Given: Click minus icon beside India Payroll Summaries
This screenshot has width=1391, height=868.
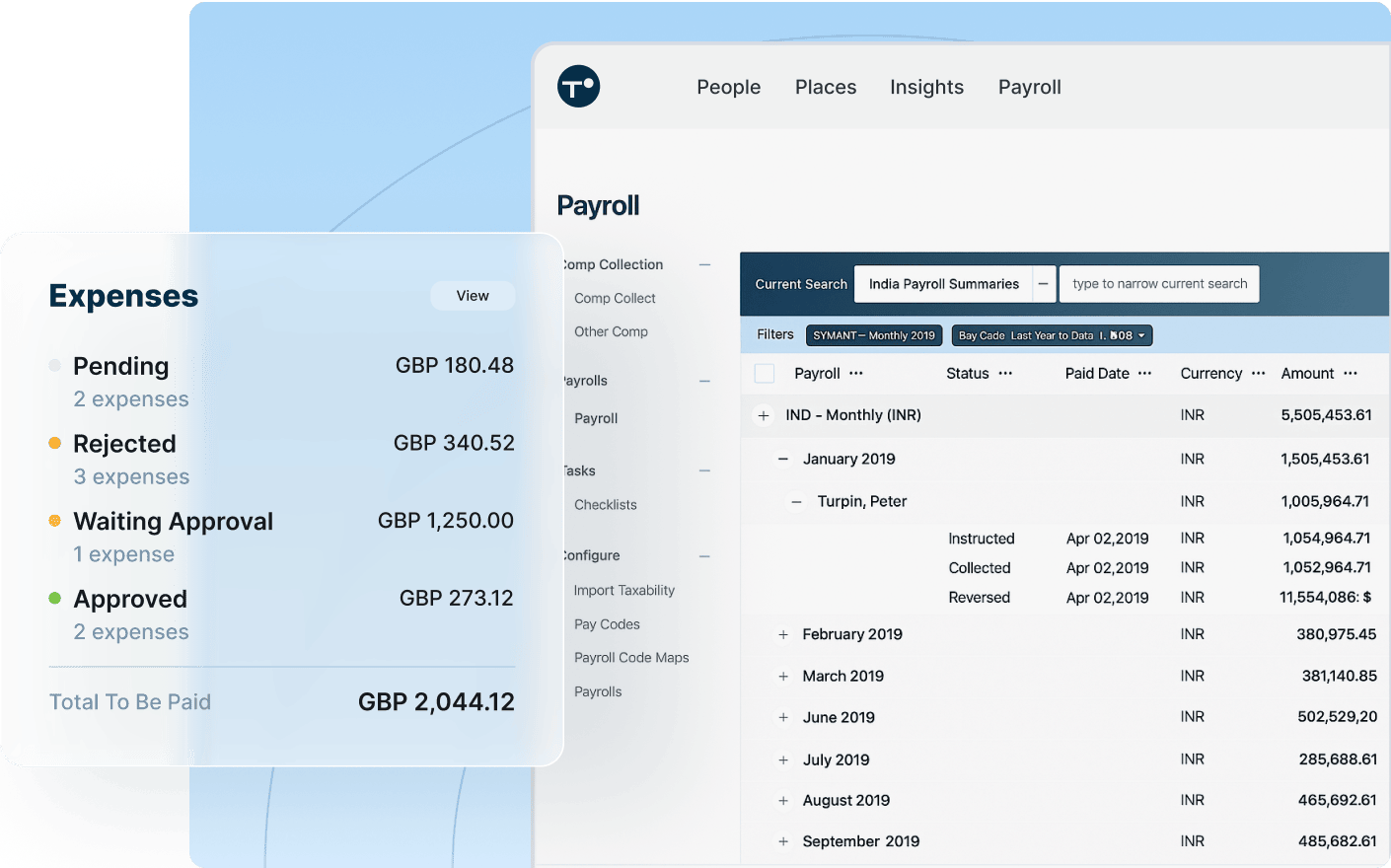Looking at the screenshot, I should [1043, 284].
